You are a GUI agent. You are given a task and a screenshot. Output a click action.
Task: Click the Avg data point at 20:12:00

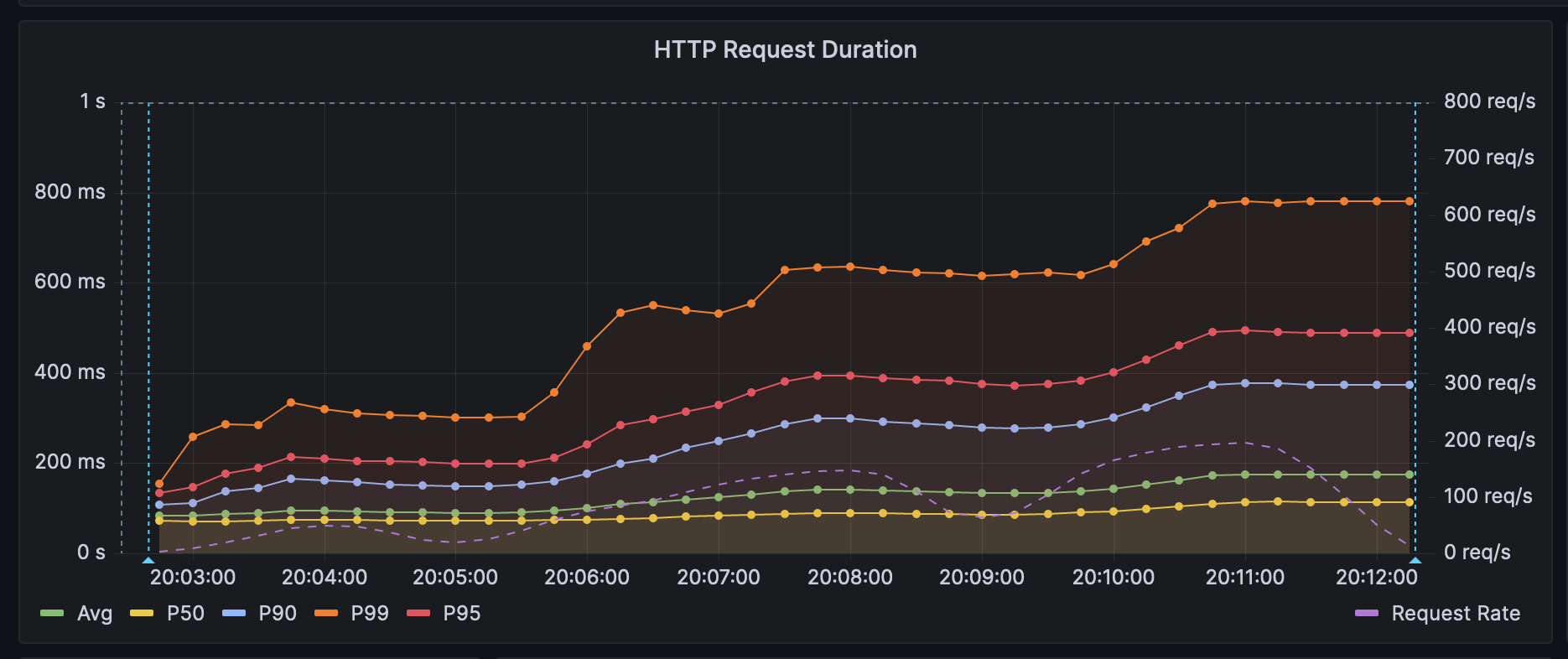tap(1377, 475)
